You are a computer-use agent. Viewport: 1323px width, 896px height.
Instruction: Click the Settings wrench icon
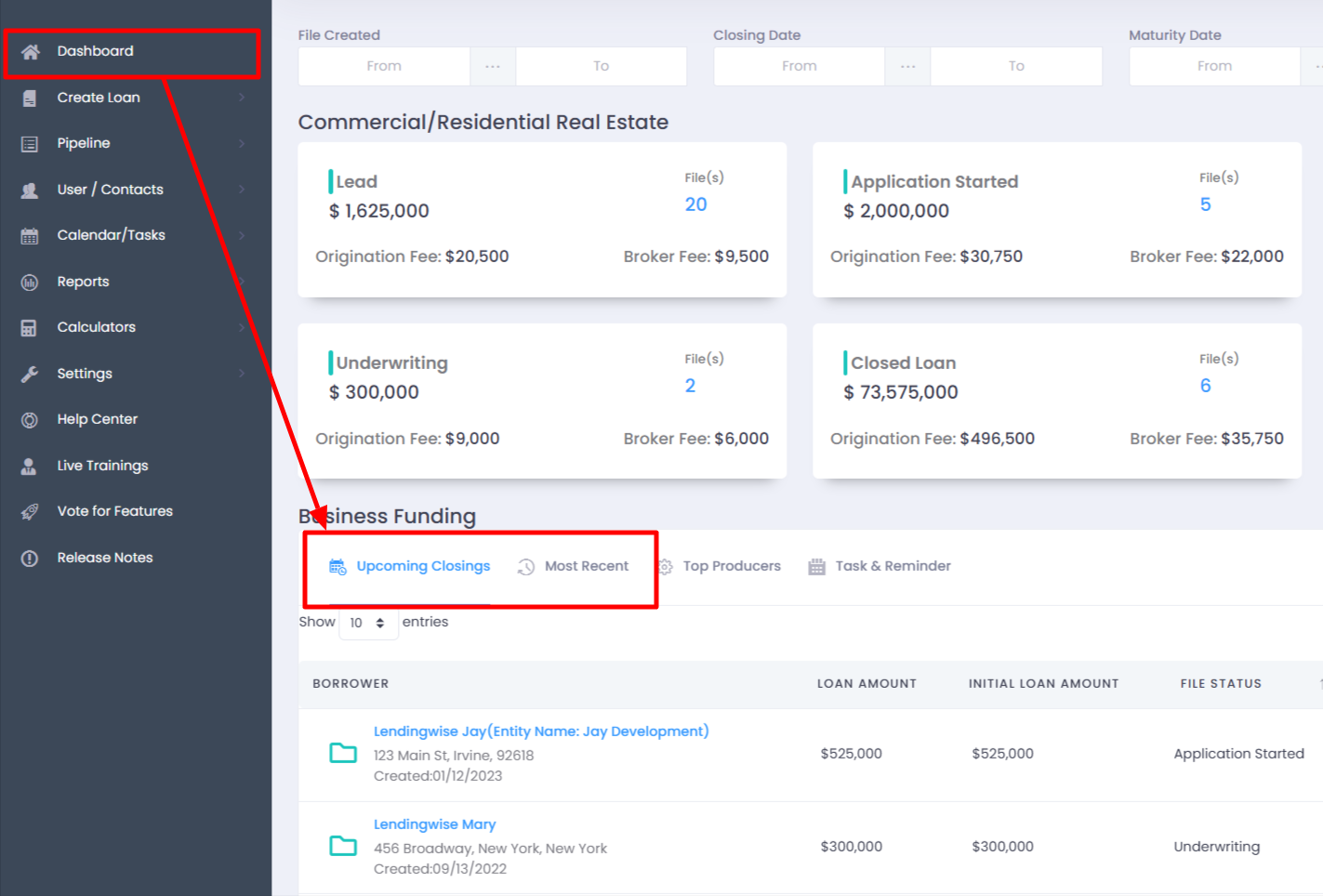coord(30,375)
